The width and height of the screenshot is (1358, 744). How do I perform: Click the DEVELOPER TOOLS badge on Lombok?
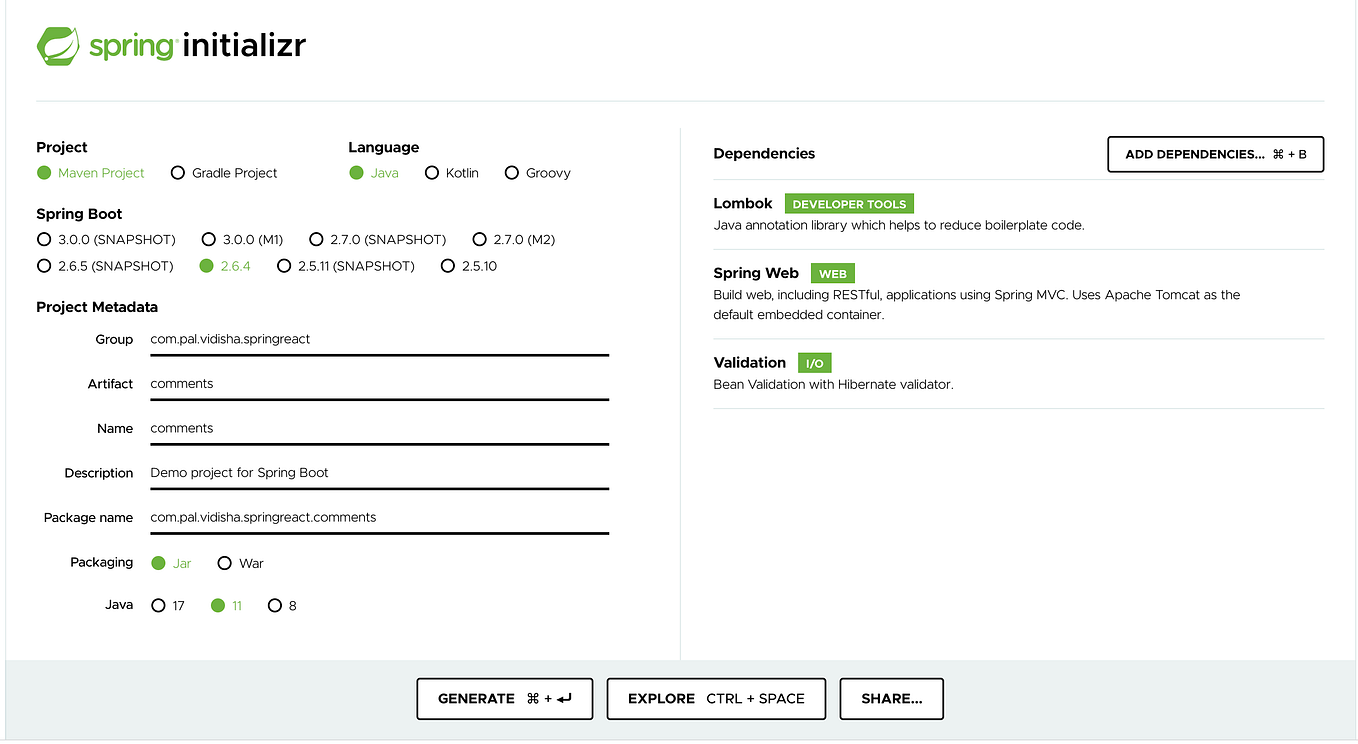(x=849, y=203)
